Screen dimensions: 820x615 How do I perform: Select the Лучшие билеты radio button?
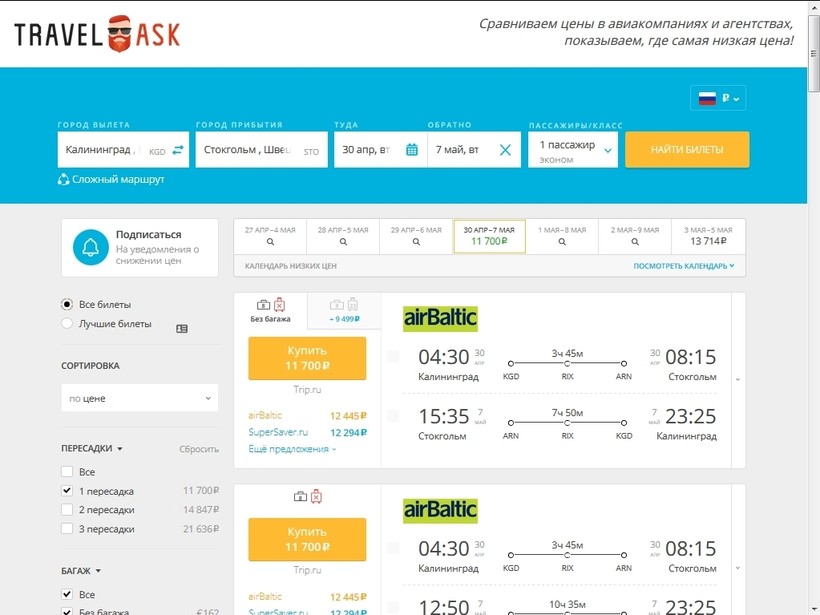coord(67,324)
